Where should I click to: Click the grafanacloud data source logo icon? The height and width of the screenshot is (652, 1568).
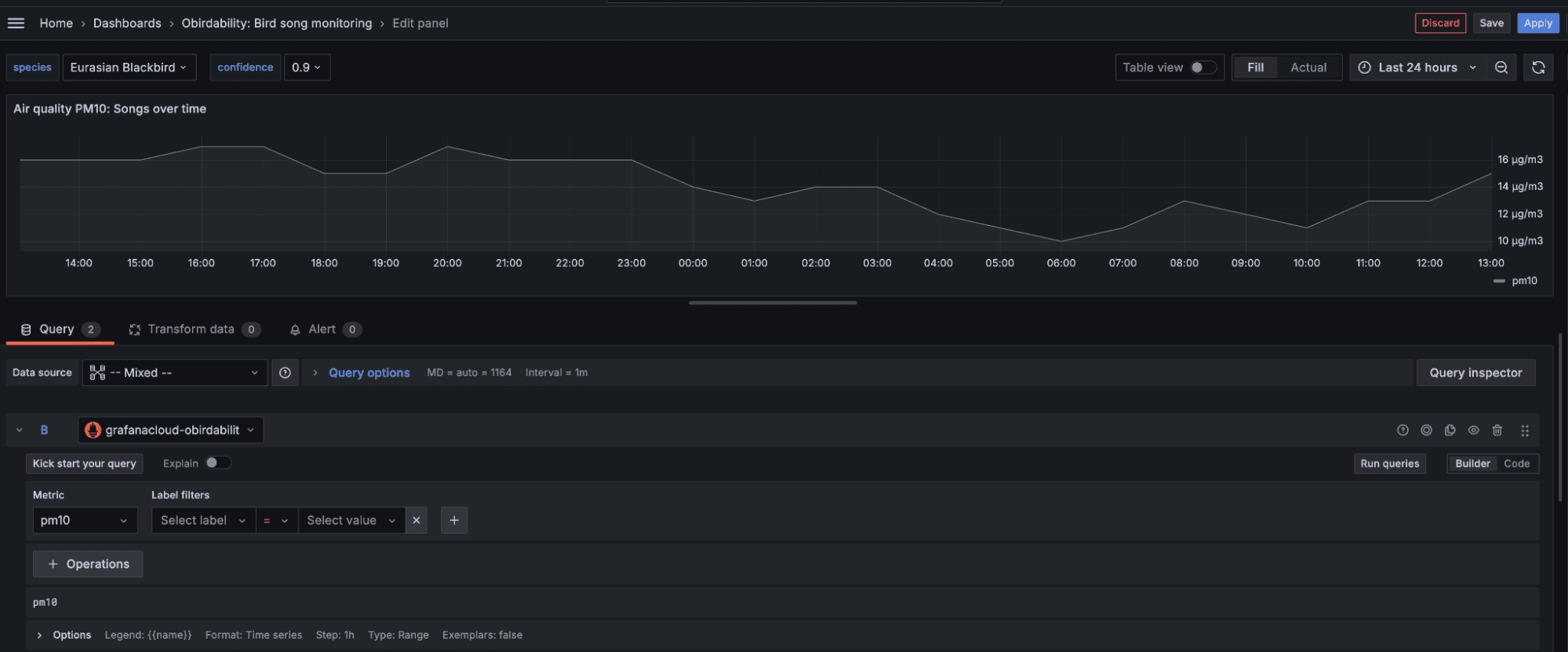pos(93,430)
